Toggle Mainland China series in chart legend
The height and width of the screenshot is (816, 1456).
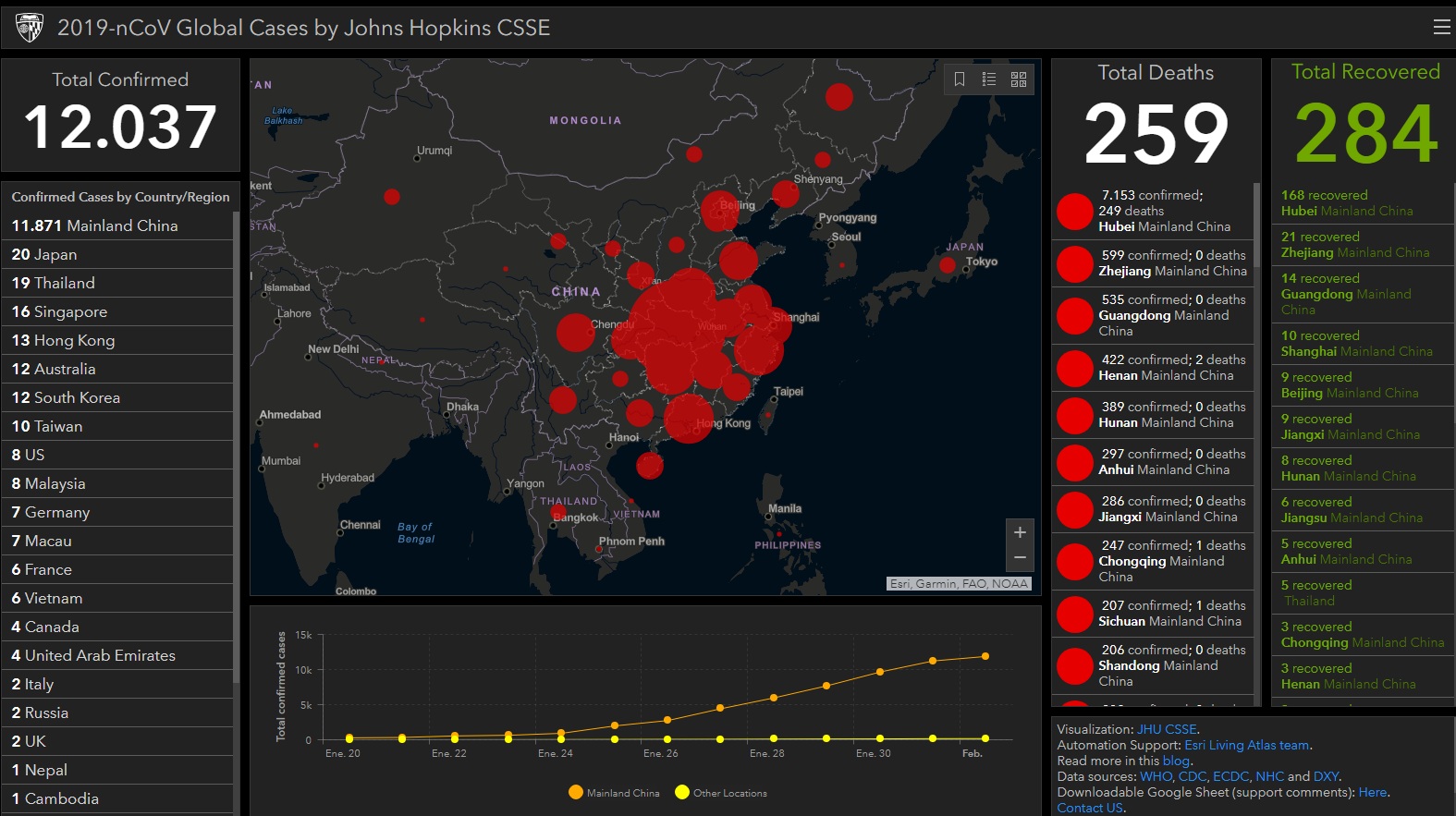point(615,792)
